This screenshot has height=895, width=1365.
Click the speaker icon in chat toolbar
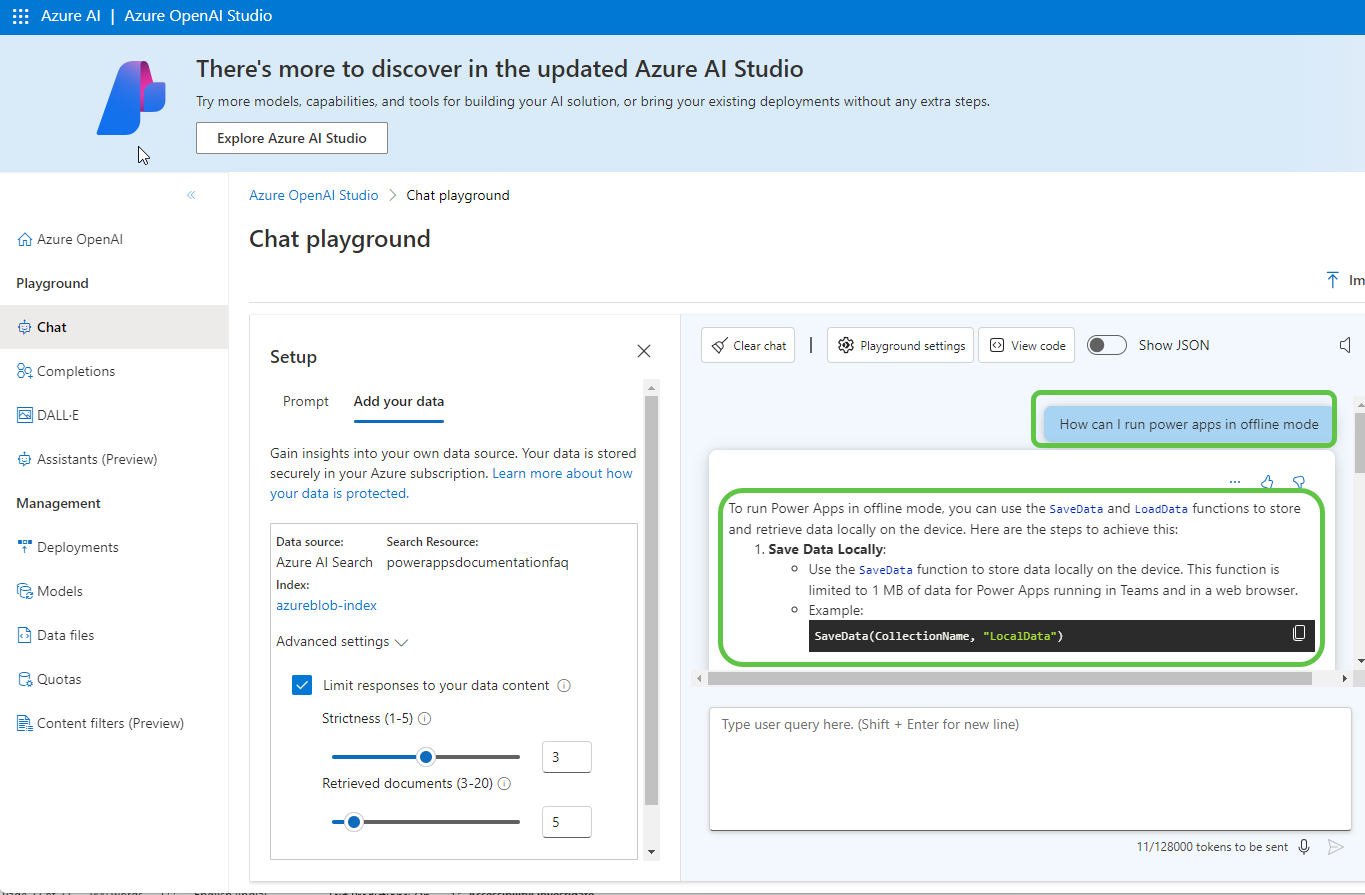click(1345, 345)
